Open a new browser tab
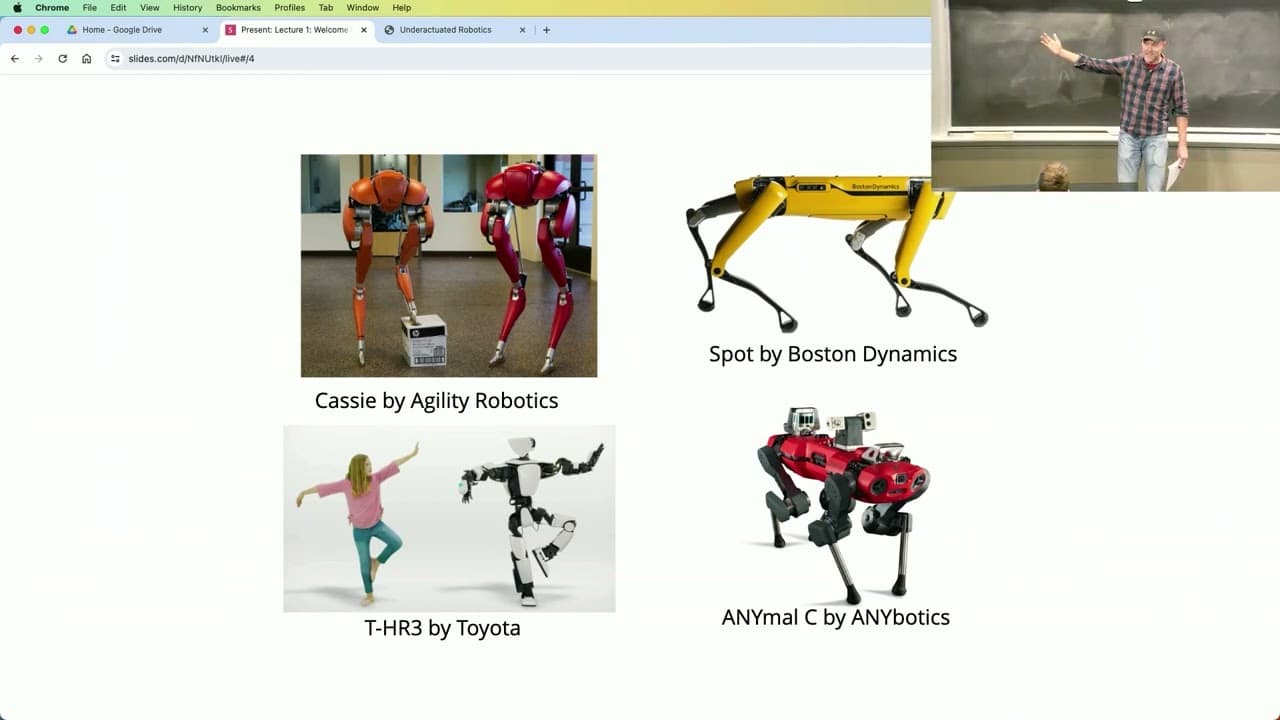This screenshot has width=1280, height=720. point(546,30)
